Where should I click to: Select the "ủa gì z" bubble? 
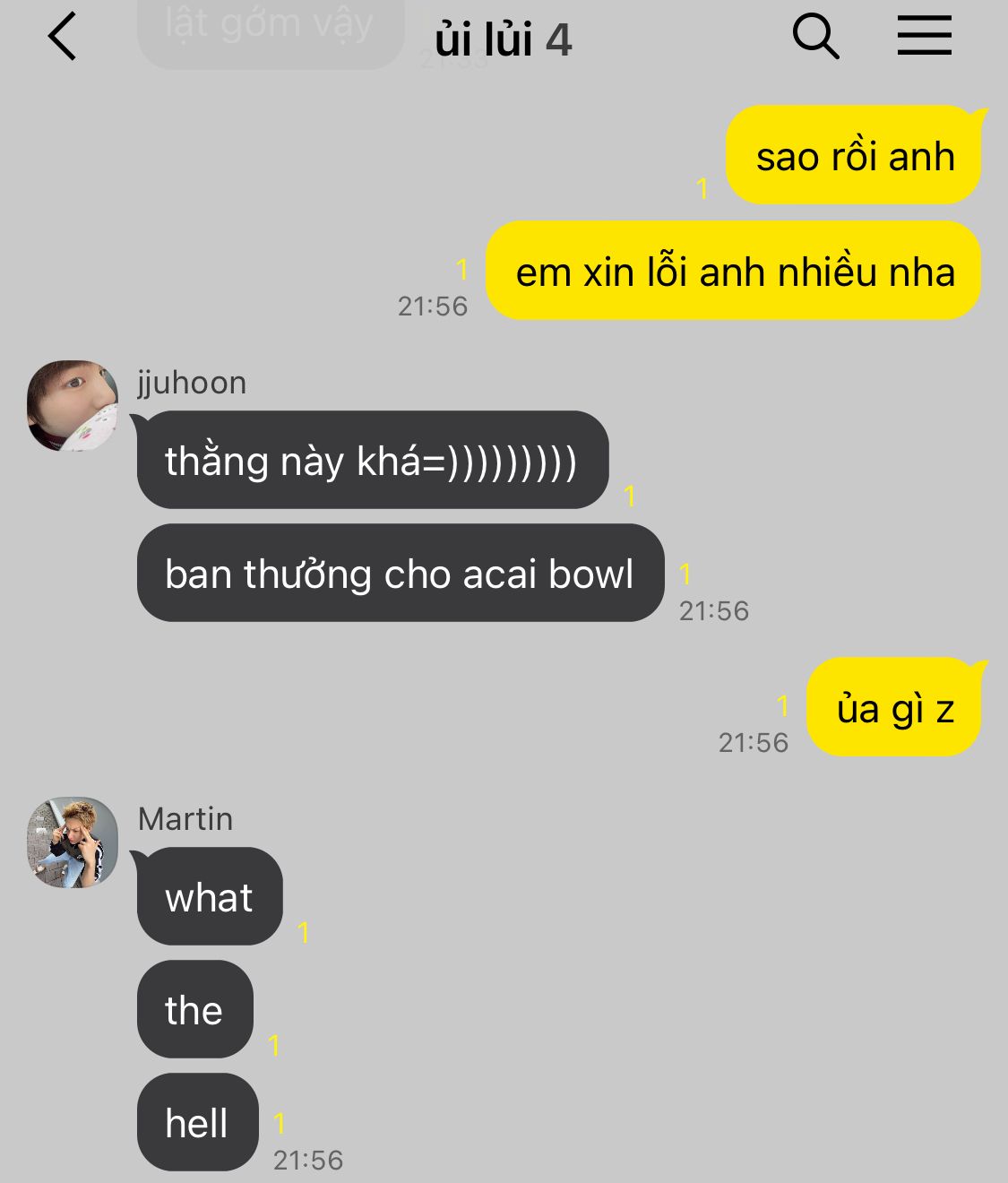click(895, 708)
